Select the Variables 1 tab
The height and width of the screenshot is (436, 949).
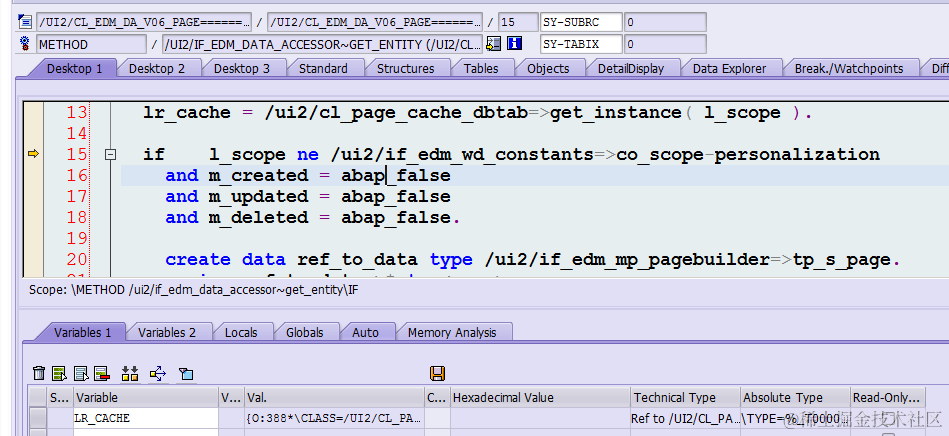click(x=83, y=332)
